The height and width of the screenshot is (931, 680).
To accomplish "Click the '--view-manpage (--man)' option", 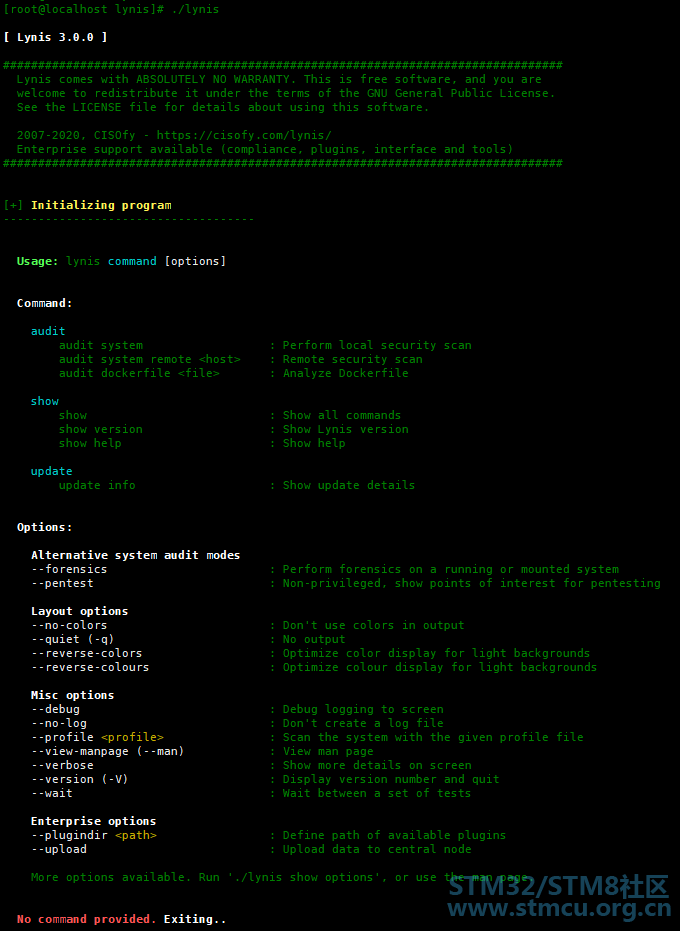I will click(107, 751).
